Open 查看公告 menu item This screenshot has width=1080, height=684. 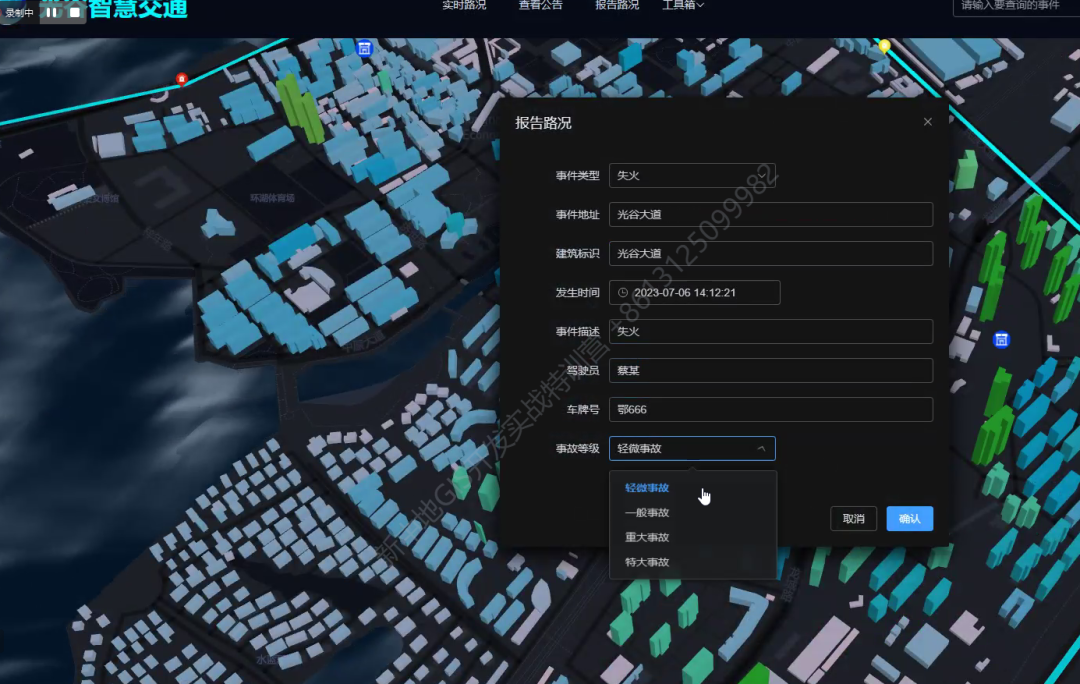541,6
